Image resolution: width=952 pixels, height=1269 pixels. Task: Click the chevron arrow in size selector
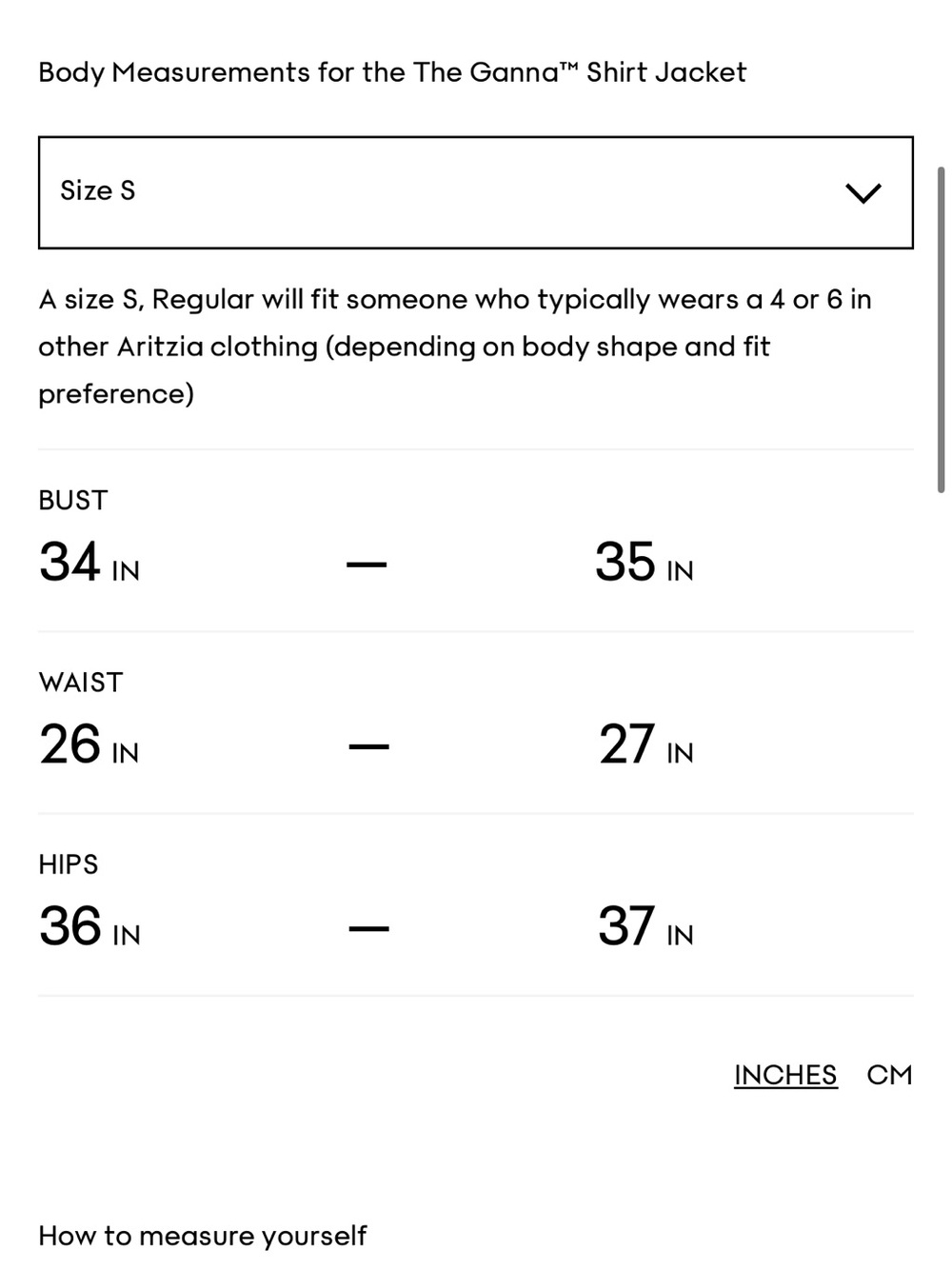tap(863, 193)
